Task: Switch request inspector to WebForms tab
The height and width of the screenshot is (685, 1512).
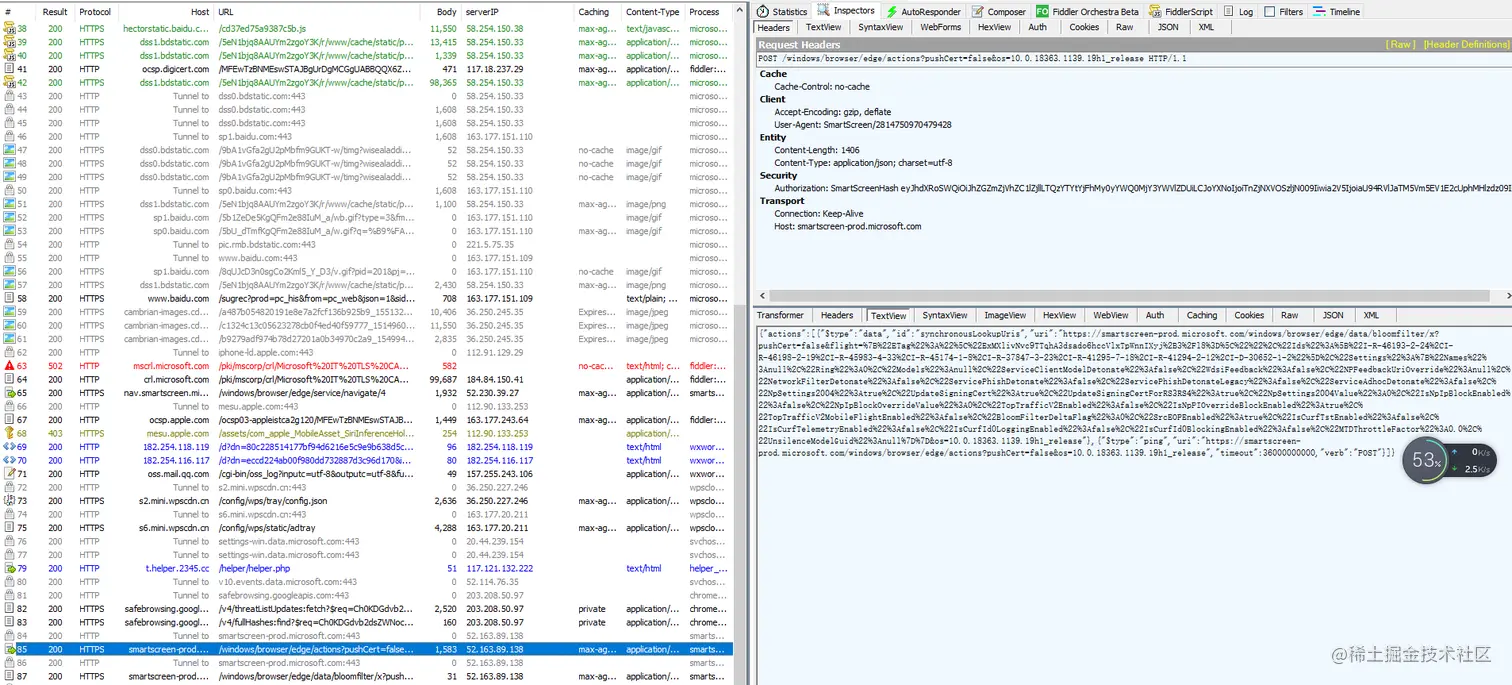Action: (941, 27)
